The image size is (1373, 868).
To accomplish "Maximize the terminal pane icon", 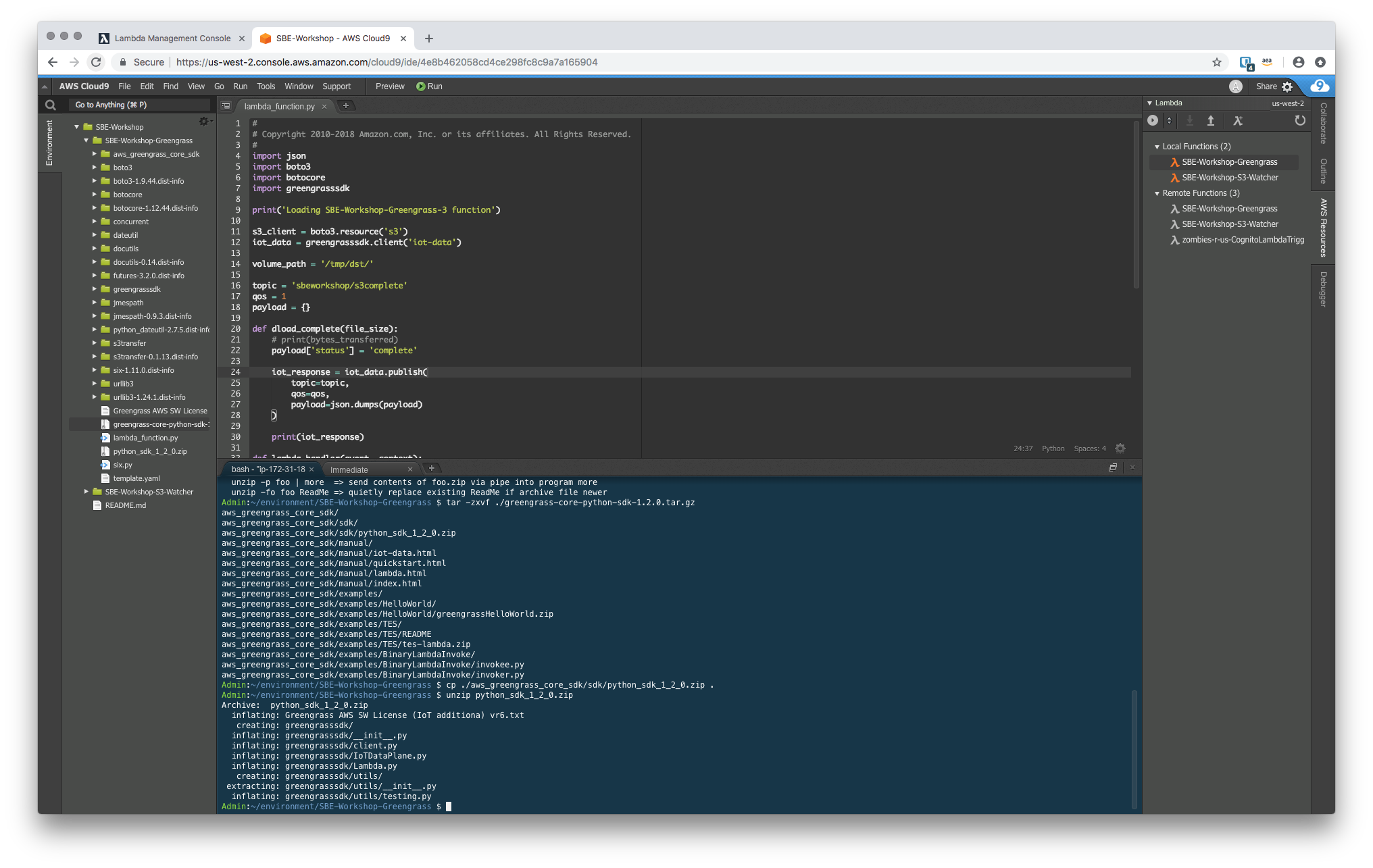I will tap(1113, 467).
